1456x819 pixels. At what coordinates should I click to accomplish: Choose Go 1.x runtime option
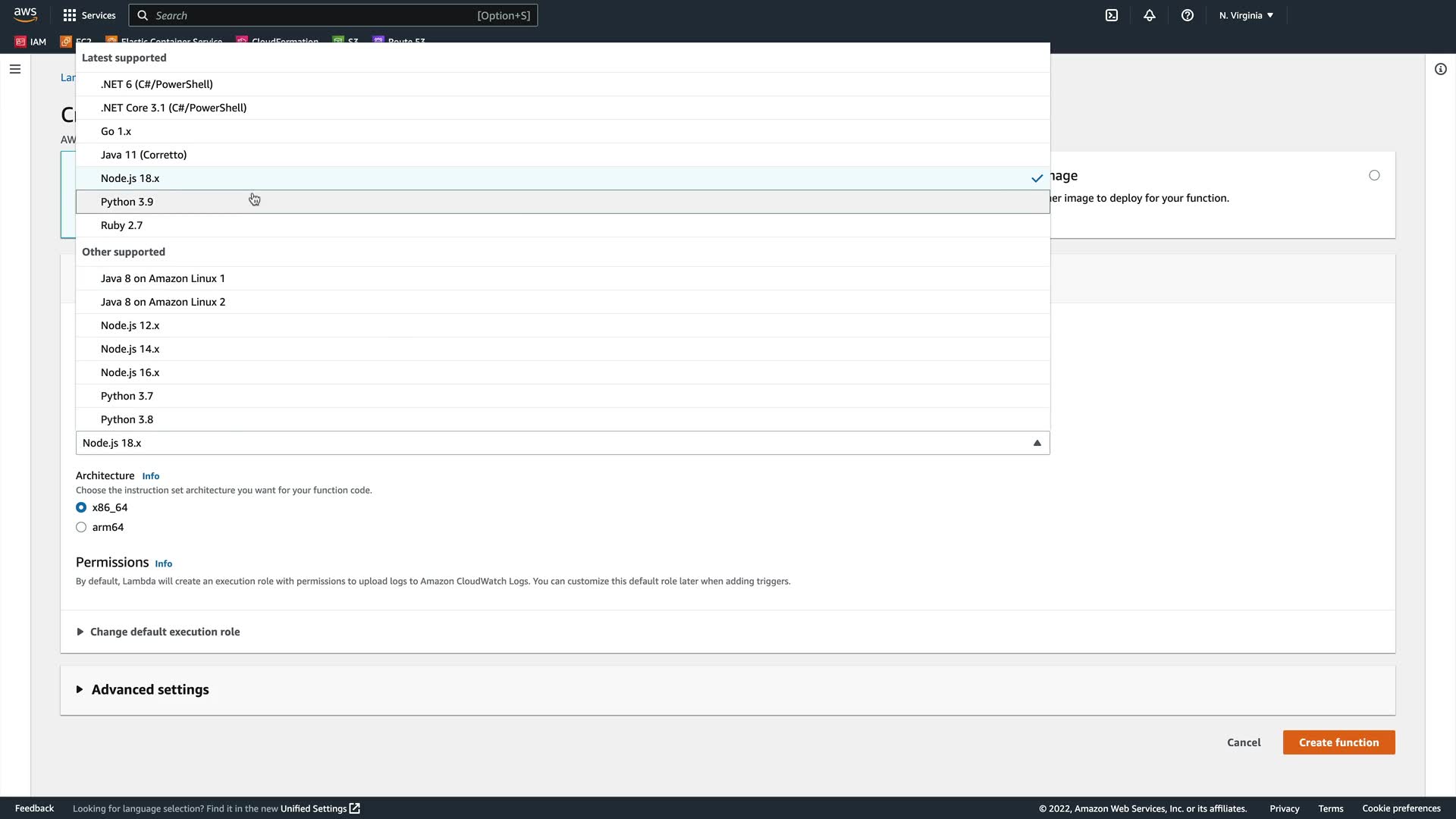(x=116, y=131)
